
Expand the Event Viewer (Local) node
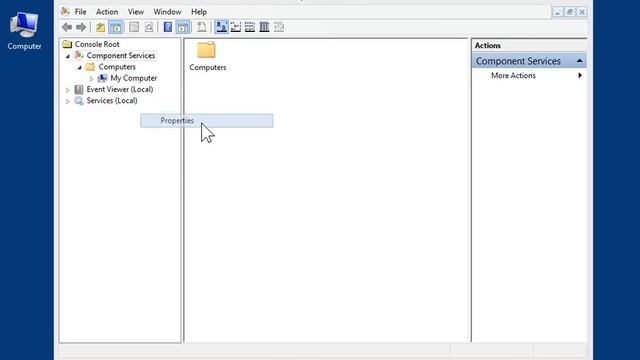(x=68, y=90)
